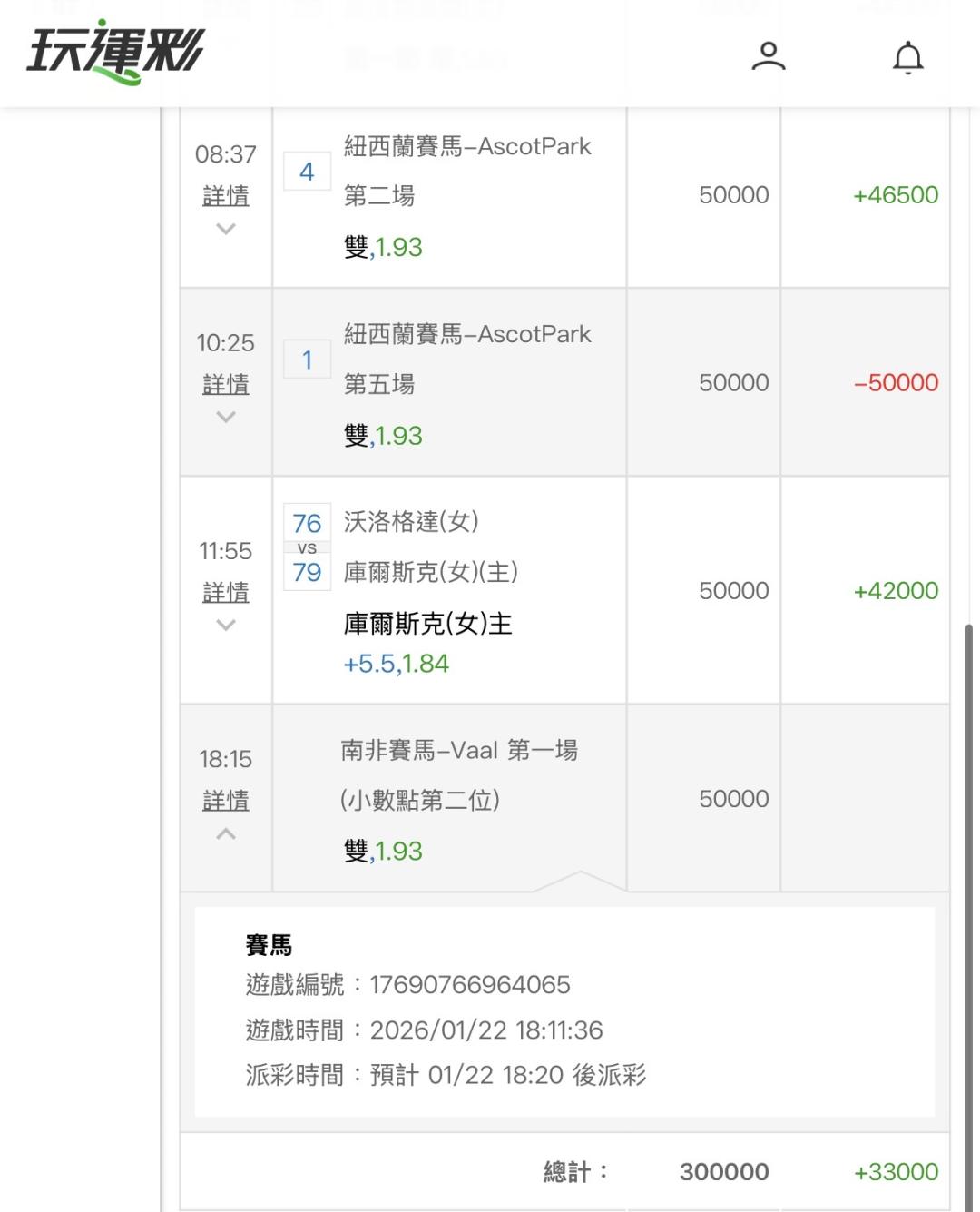
Task: Click number 4 badge for Ascot Park race two
Action: 307,172
